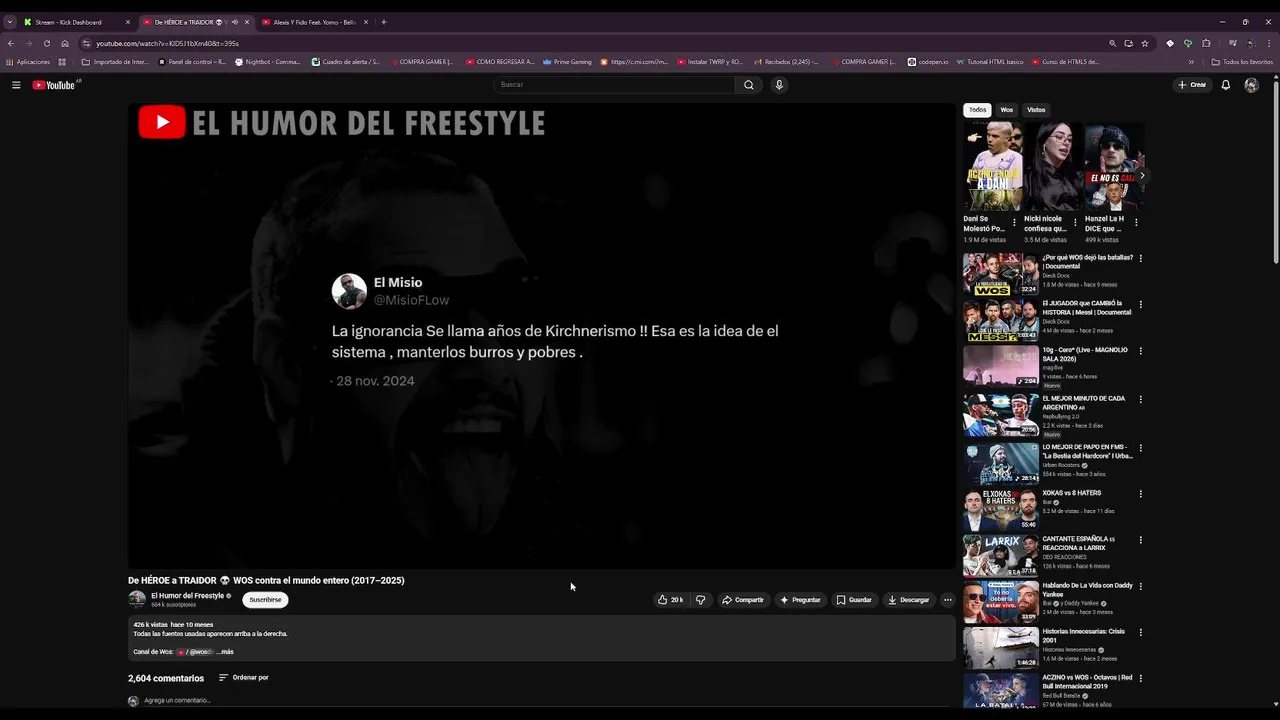Bookmark this page with the star
The image size is (1280, 720).
(x=1145, y=43)
